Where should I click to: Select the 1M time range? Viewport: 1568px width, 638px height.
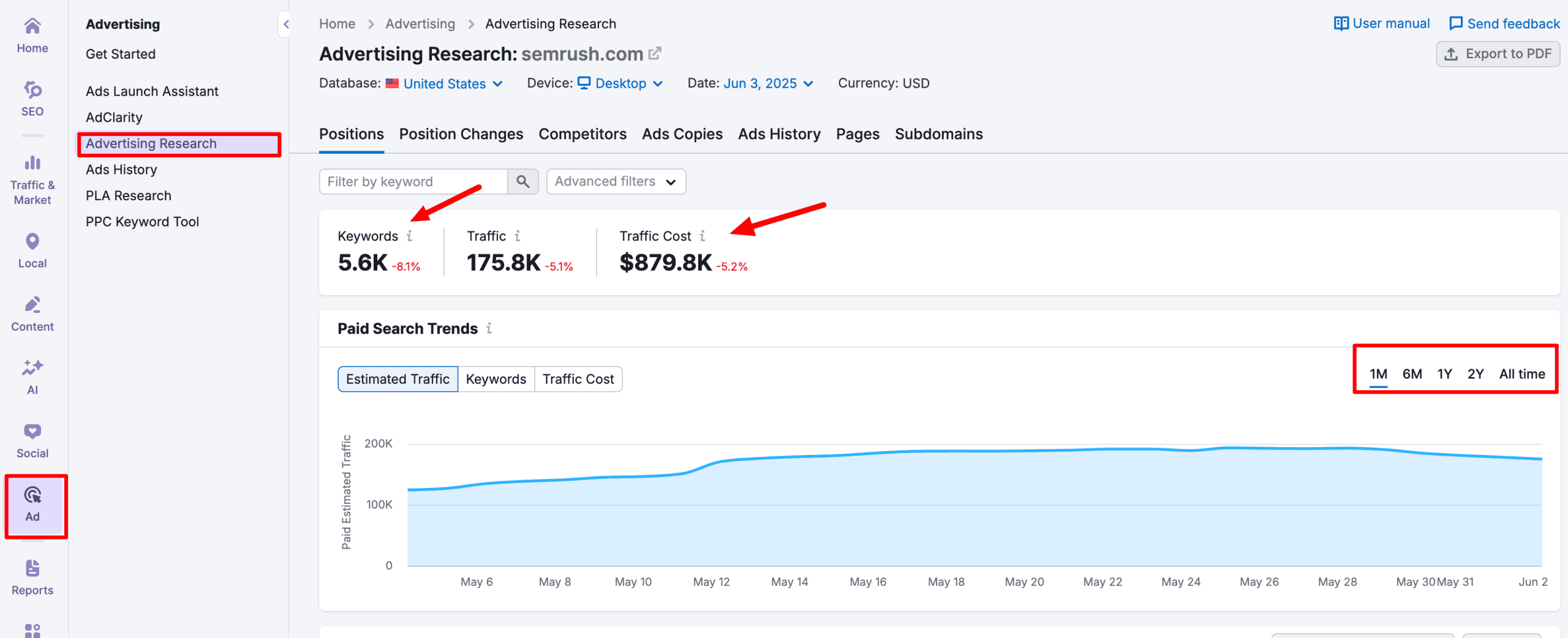pos(1378,374)
